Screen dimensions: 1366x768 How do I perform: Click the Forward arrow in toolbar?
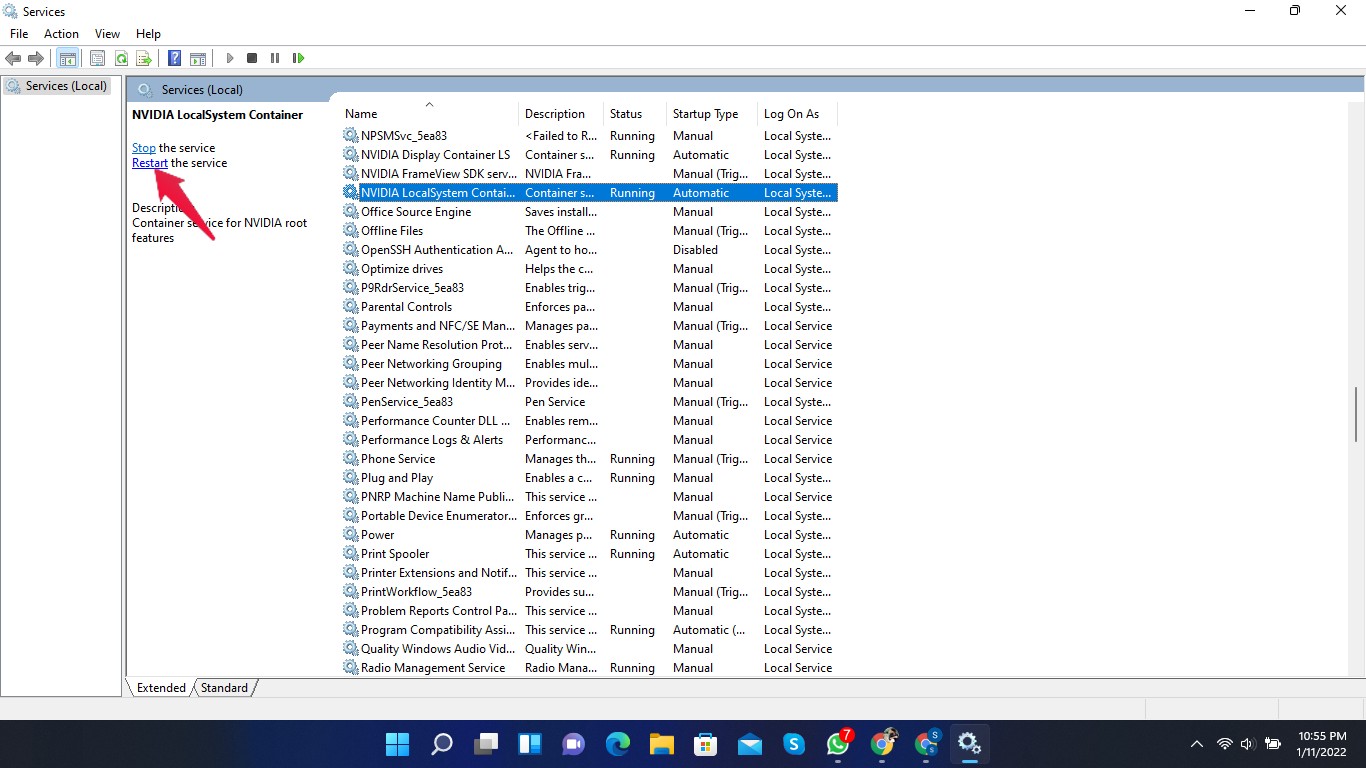tap(36, 59)
